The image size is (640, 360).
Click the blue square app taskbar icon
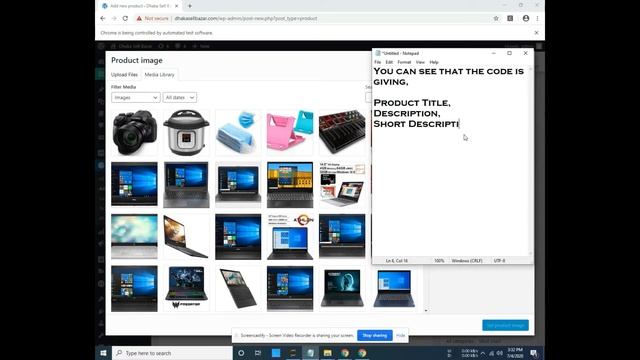[x=276, y=353]
